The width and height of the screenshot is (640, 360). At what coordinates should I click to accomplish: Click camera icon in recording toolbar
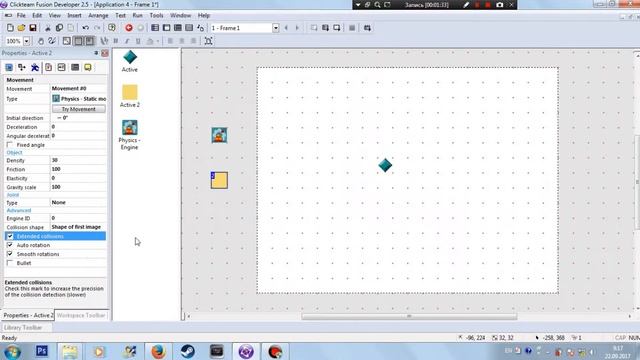pyautogui.click(x=500, y=5)
